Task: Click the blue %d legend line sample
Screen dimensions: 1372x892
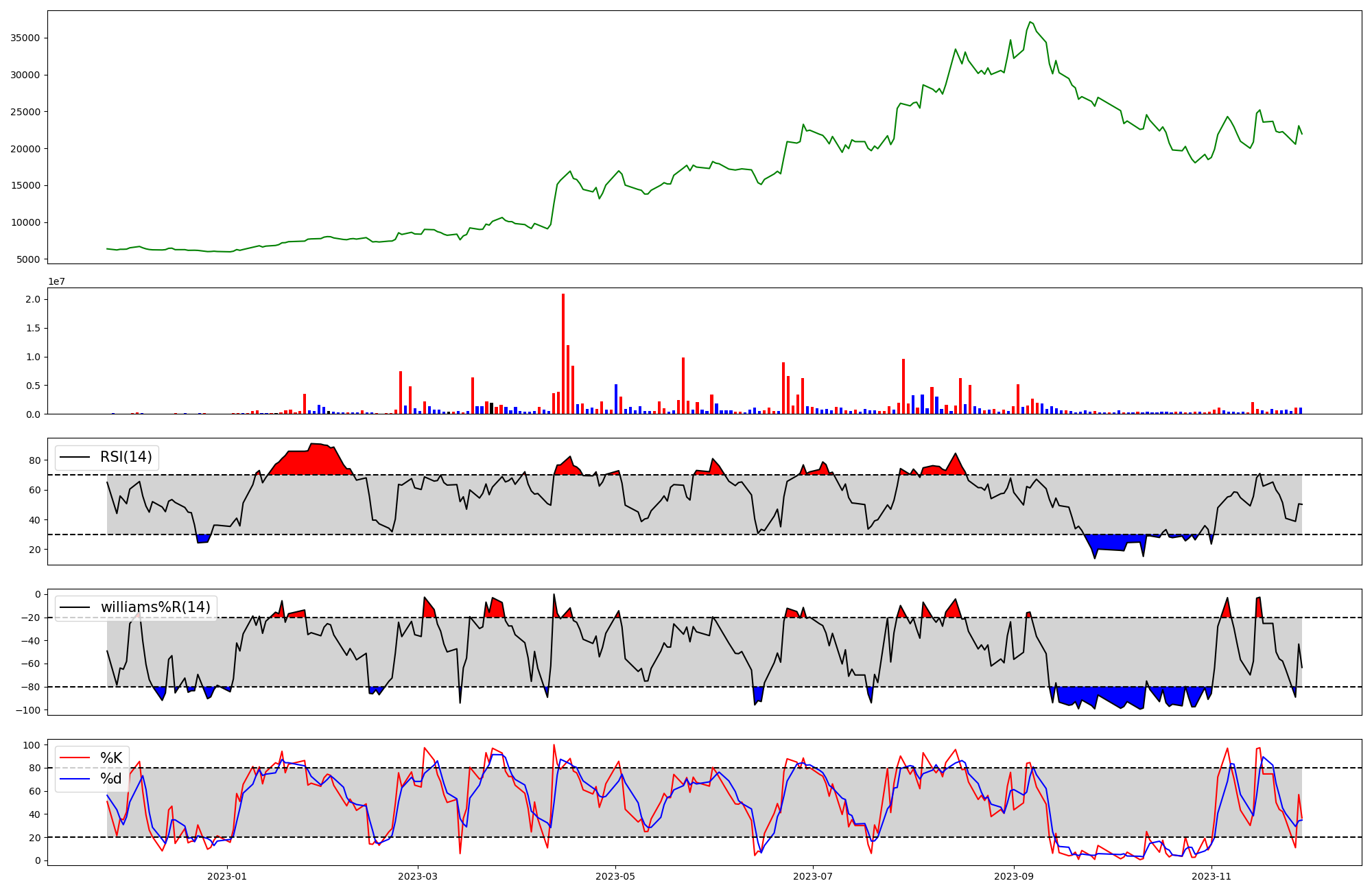Action: pyautogui.click(x=75, y=779)
